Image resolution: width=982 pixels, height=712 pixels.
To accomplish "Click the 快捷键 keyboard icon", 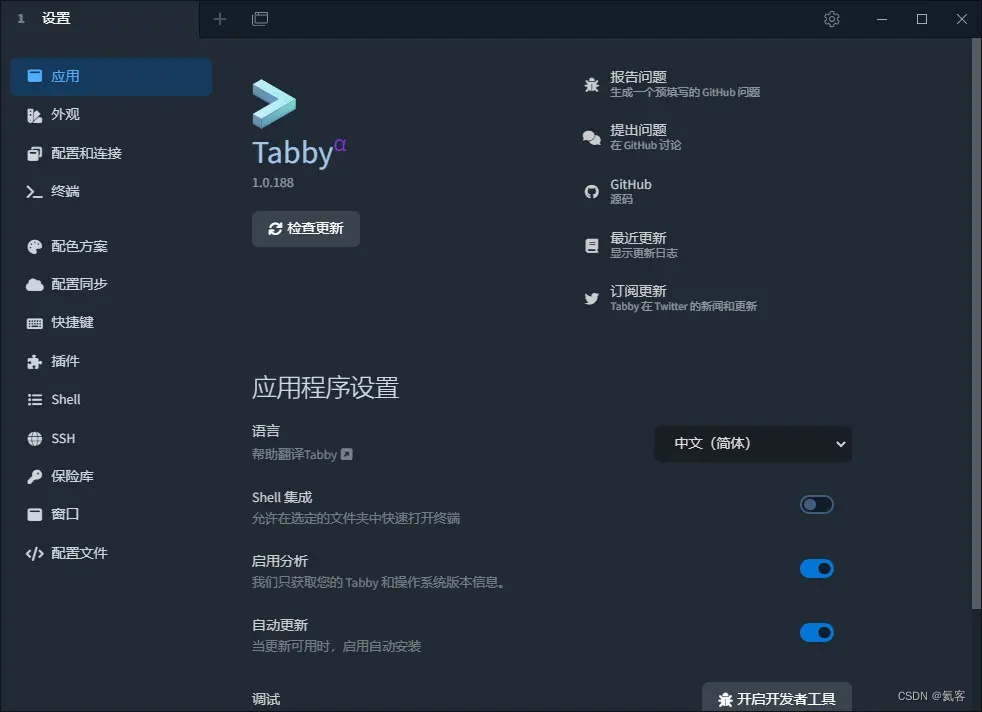I will click(x=34, y=323).
